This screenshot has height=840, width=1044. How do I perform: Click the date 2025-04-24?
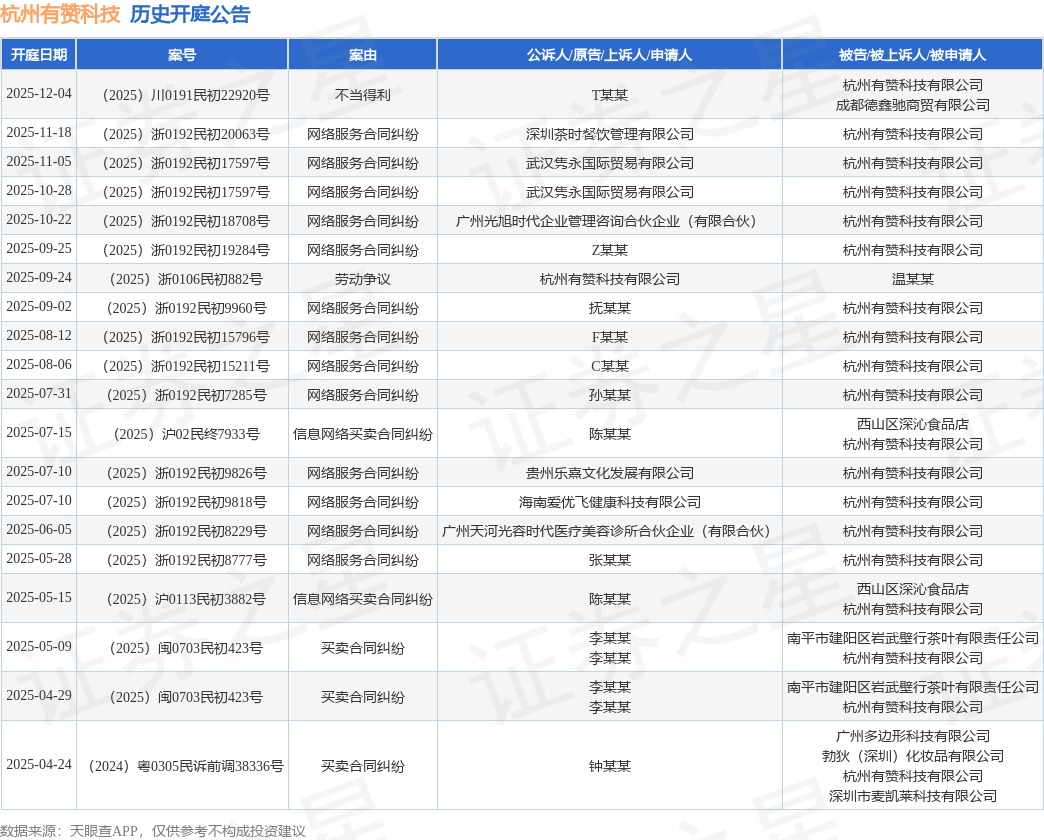pos(39,765)
